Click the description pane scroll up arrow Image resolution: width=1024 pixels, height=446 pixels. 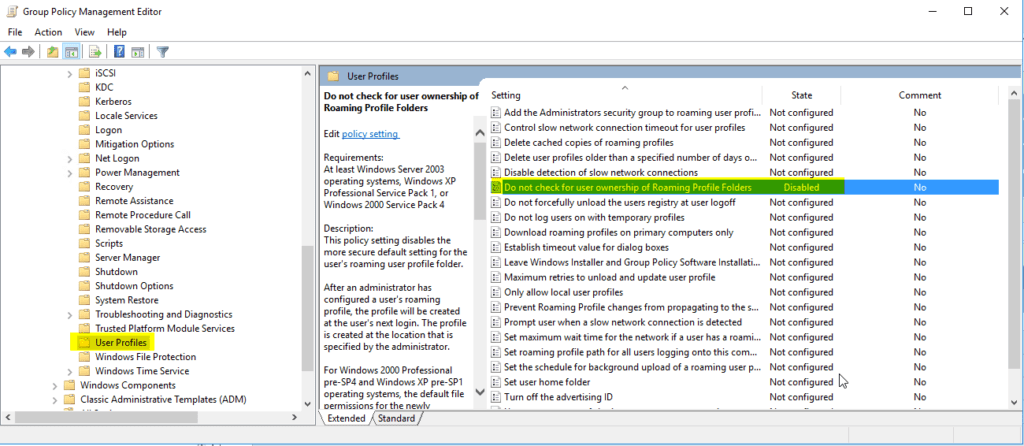(x=480, y=133)
